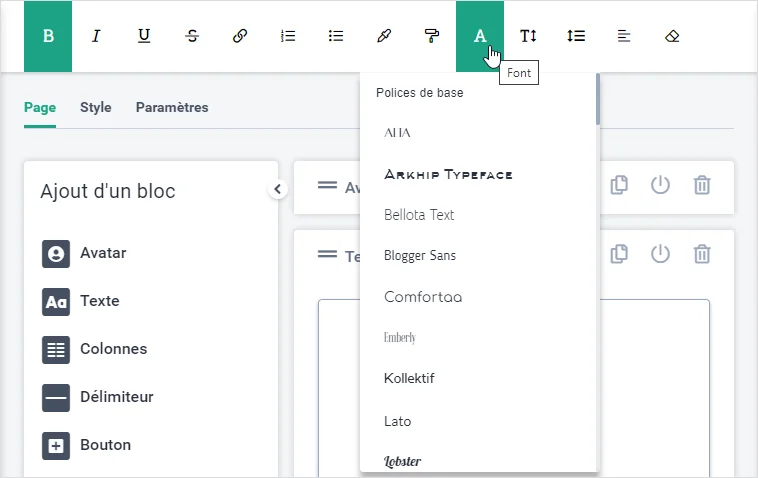Switch to the Style tab

[96, 107]
